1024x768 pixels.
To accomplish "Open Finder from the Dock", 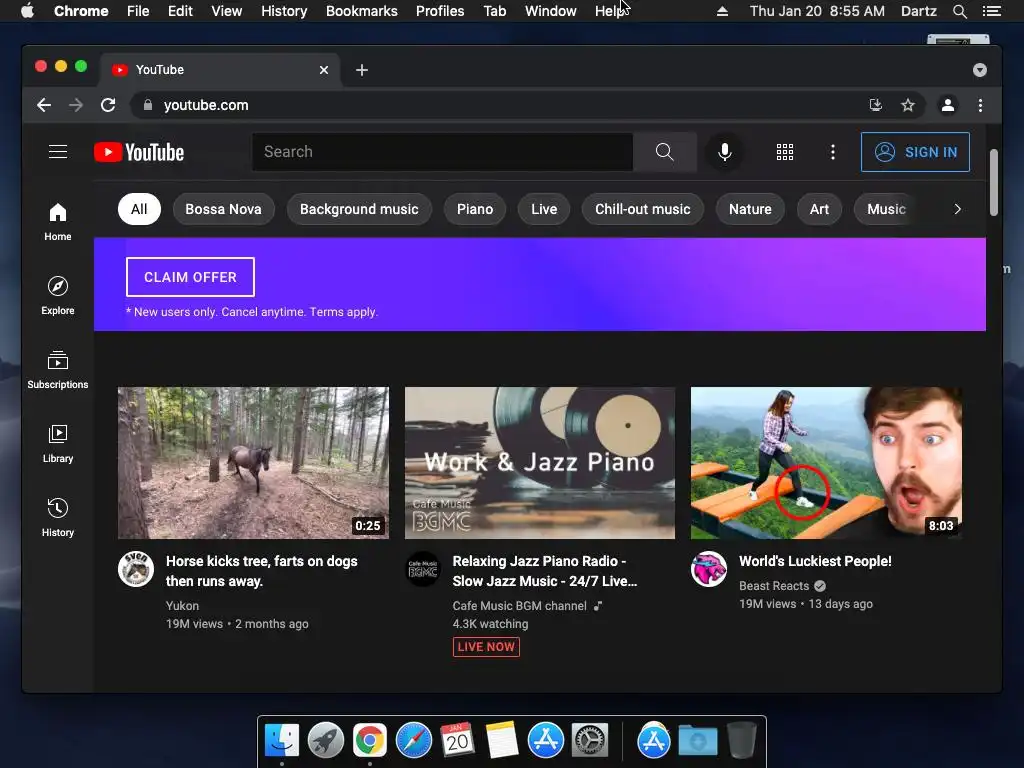I will pos(282,741).
